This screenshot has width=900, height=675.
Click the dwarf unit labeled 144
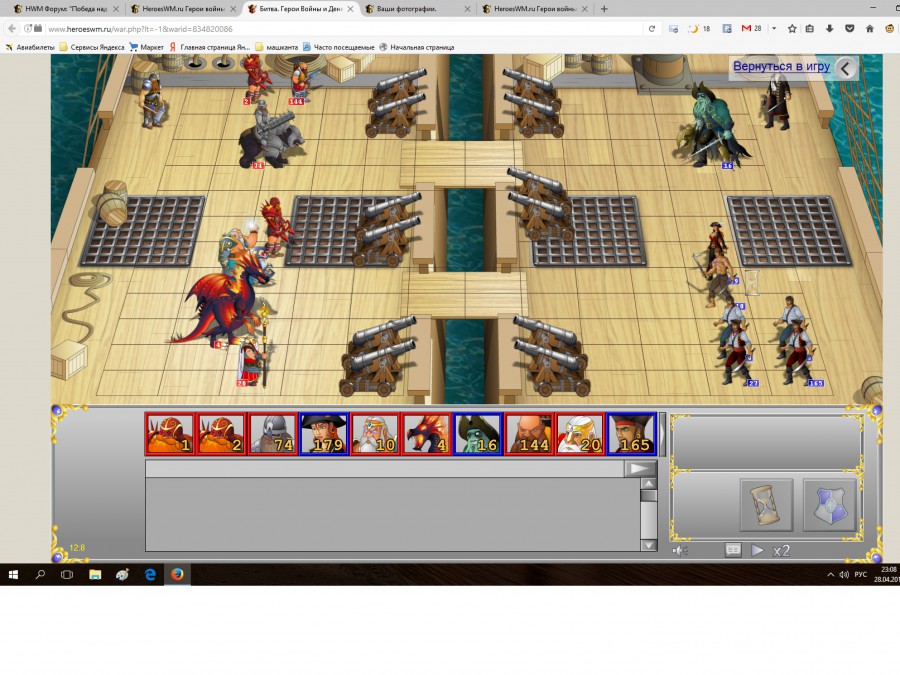[x=300, y=80]
